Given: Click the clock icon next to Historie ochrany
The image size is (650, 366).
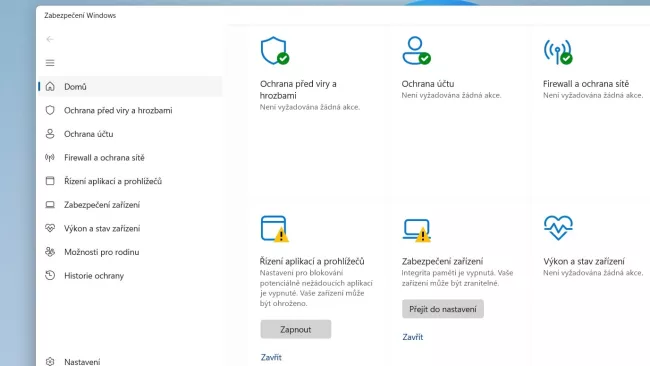Looking at the screenshot, I should pyautogui.click(x=50, y=275).
